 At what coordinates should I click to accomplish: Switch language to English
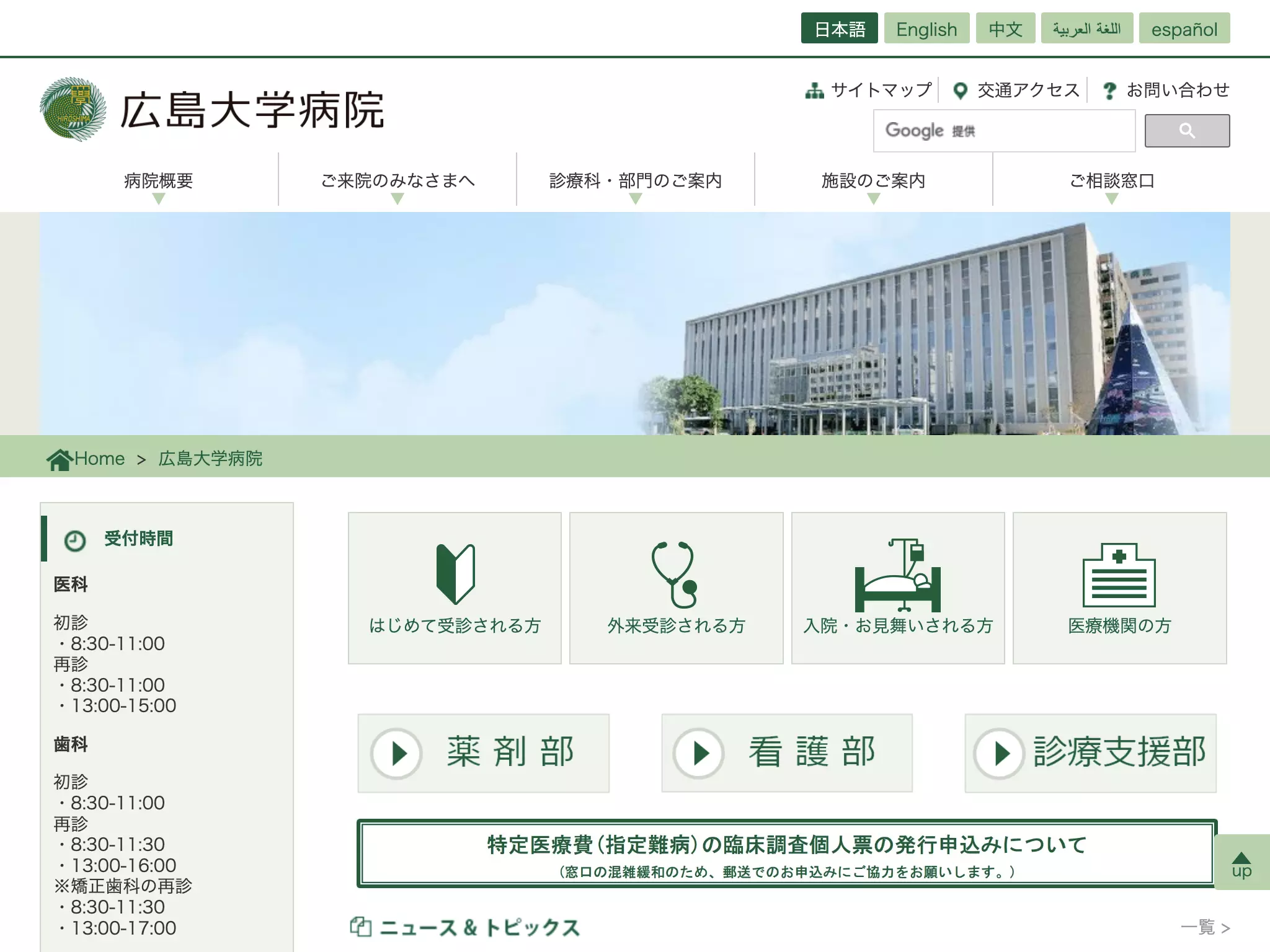[926, 29]
